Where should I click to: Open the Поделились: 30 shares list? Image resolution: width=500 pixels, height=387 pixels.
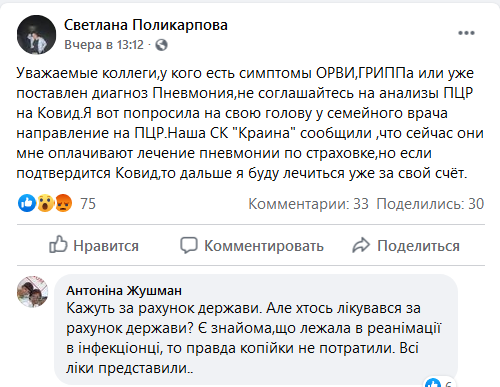point(430,204)
